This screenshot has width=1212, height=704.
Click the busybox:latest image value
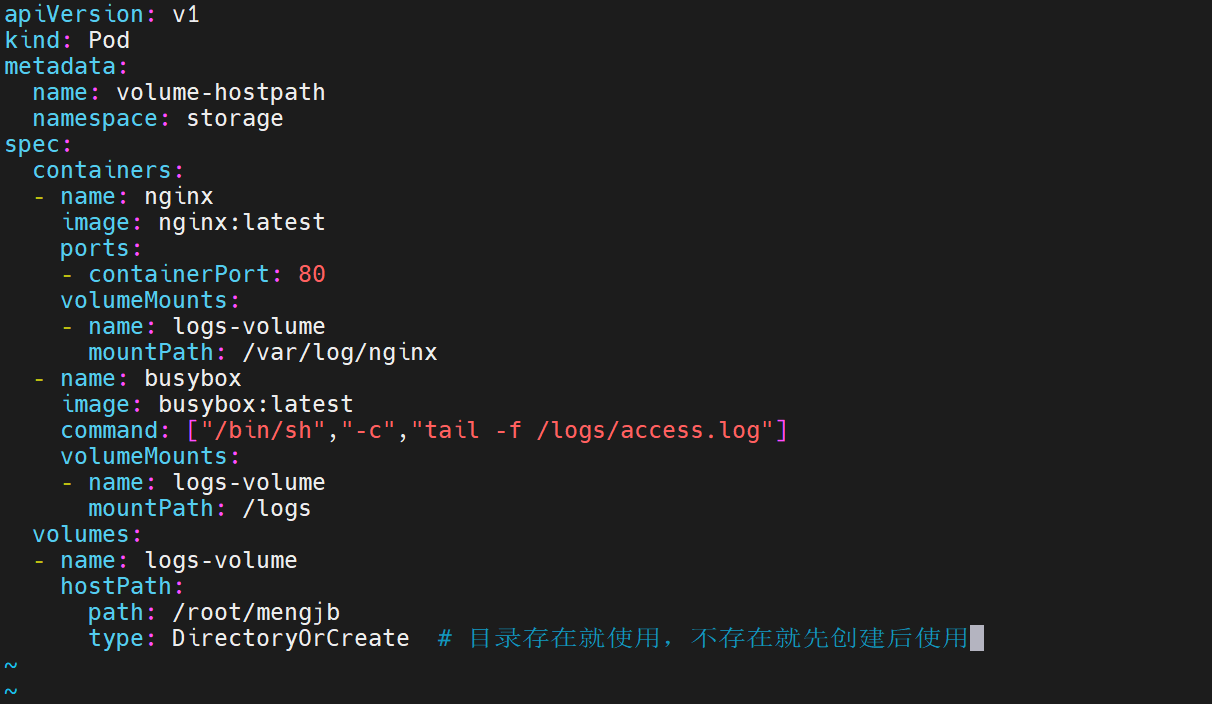255,404
